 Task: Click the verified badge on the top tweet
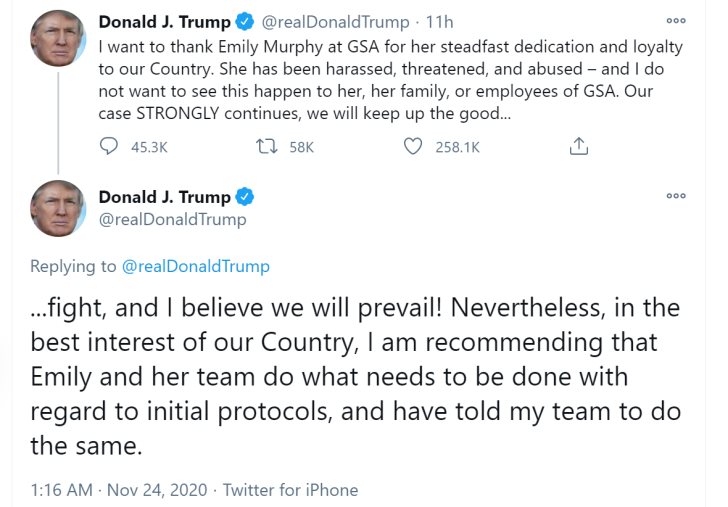[x=245, y=22]
